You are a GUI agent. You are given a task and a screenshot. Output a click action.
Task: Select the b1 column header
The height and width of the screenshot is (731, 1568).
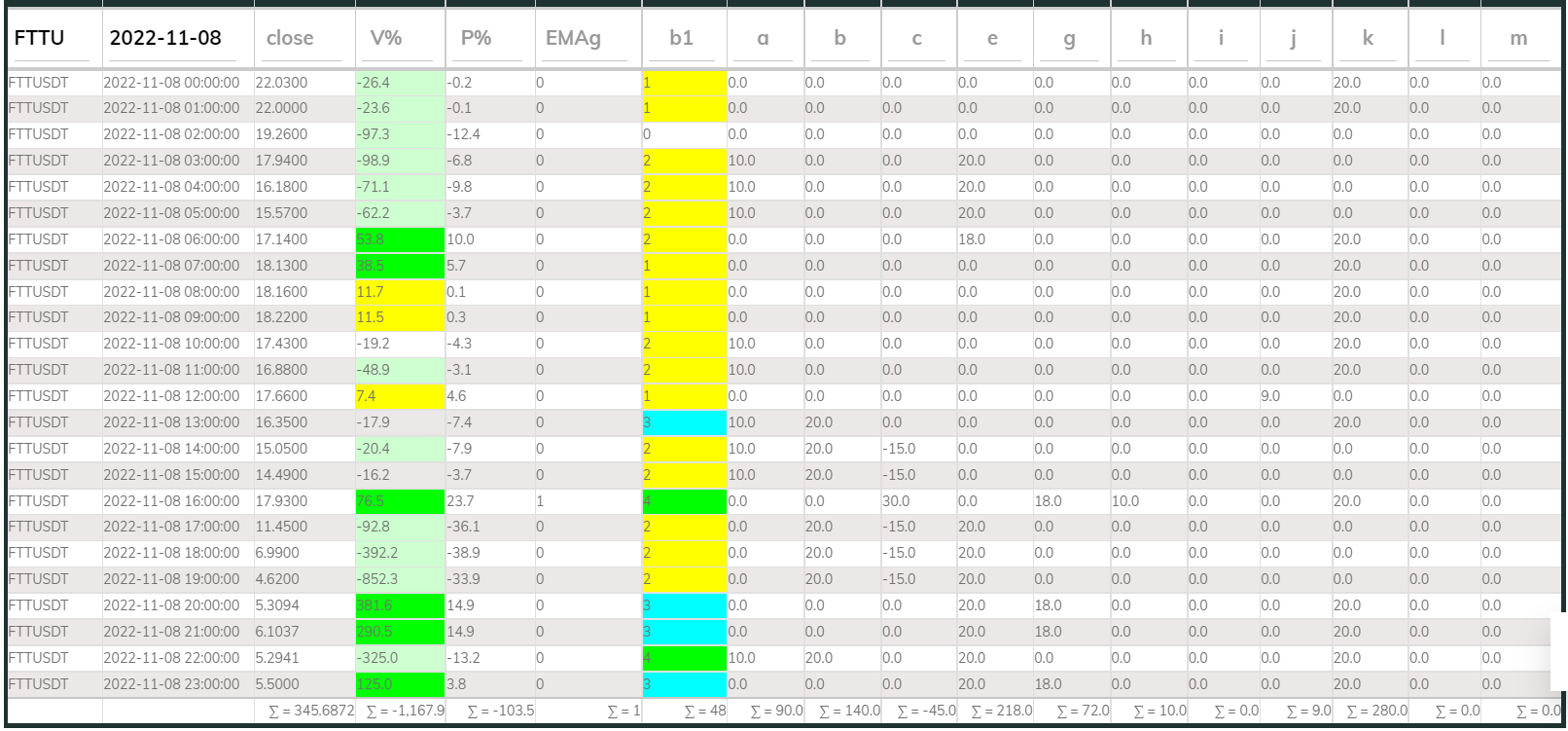[681, 38]
